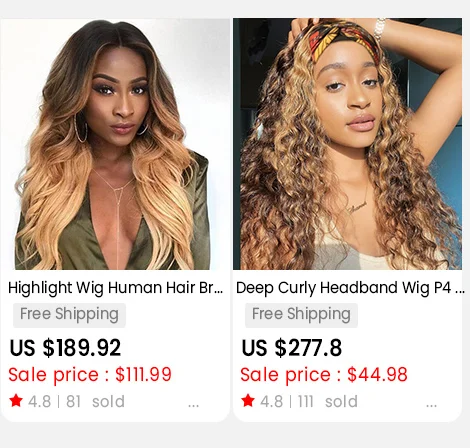This screenshot has width=470, height=448.
Task: Click the Deep Curly Headband Wig P4 title
Action: pyautogui.click(x=350, y=288)
